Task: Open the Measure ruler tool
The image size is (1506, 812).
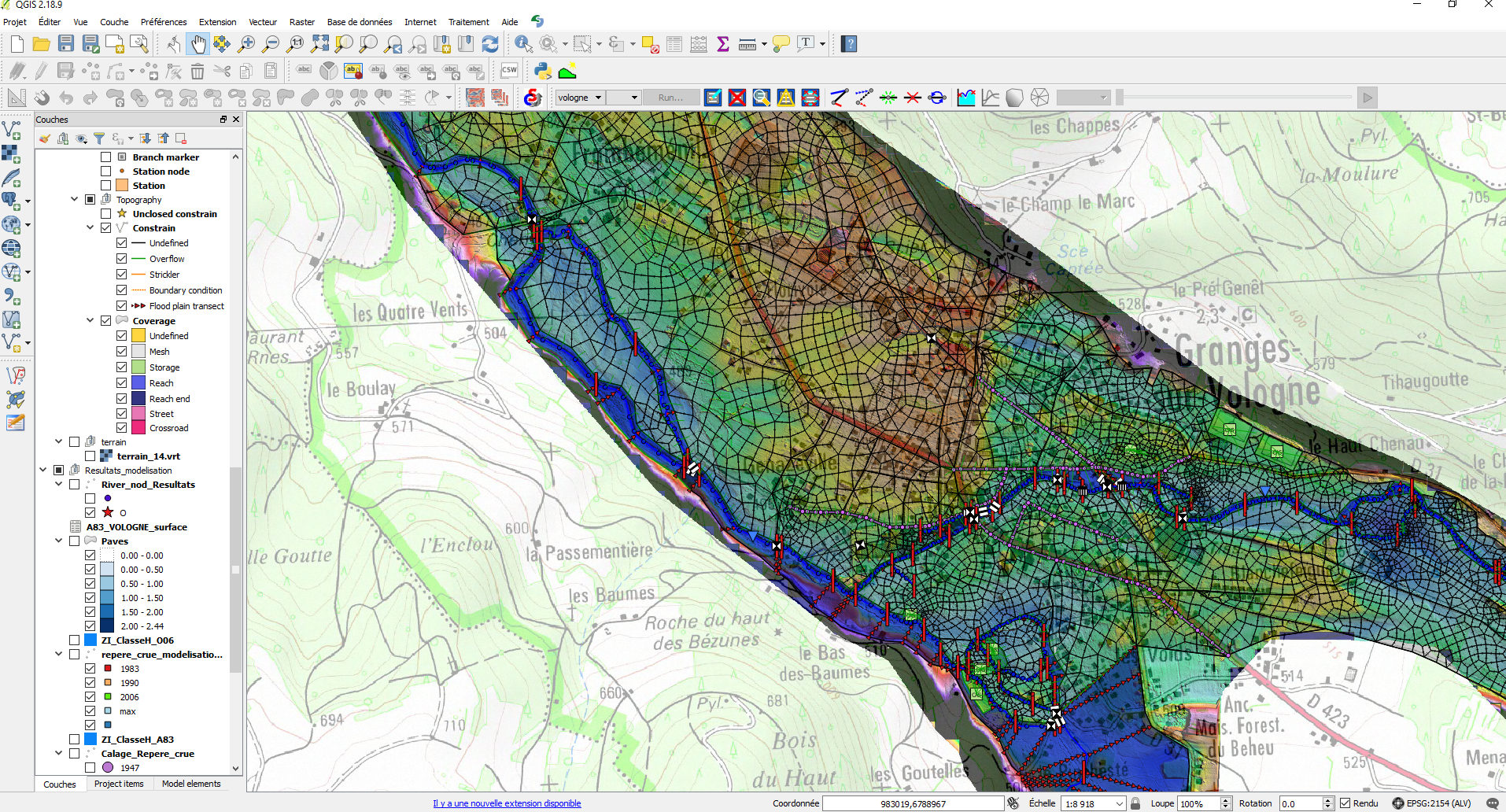Action: 747,44
